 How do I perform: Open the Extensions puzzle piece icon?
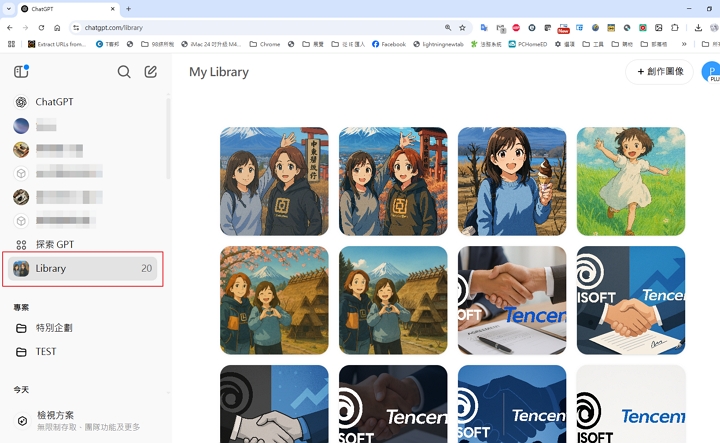[675, 28]
